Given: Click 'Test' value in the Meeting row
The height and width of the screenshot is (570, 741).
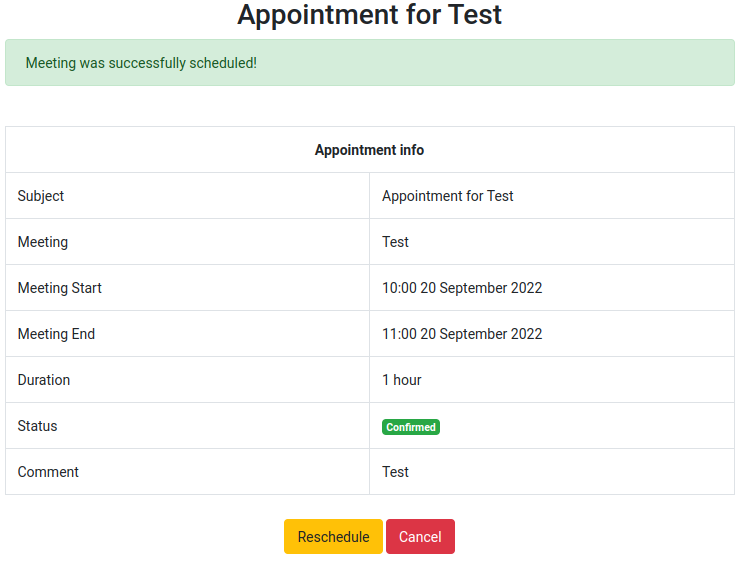Looking at the screenshot, I should 395,242.
